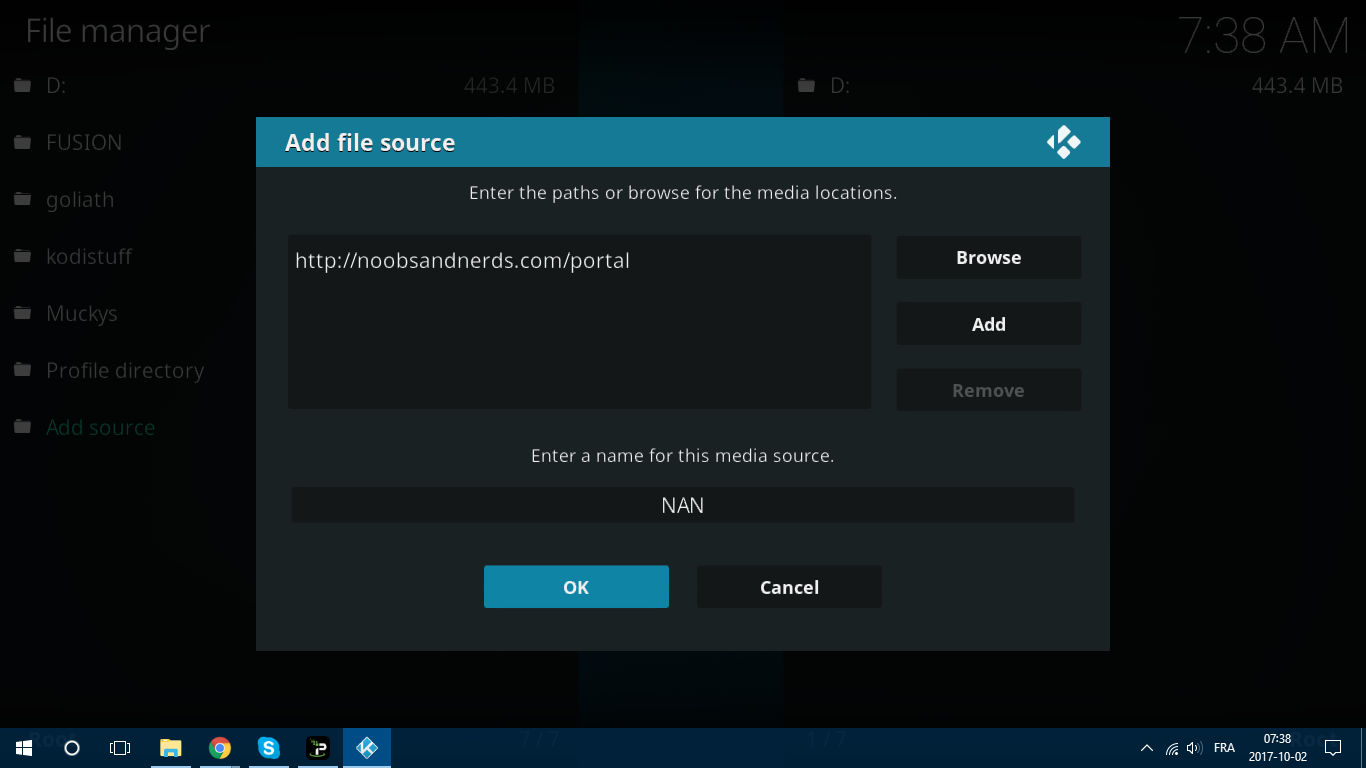The image size is (1366, 768).
Task: Open Task View in the taskbar
Action: pyautogui.click(x=120, y=748)
